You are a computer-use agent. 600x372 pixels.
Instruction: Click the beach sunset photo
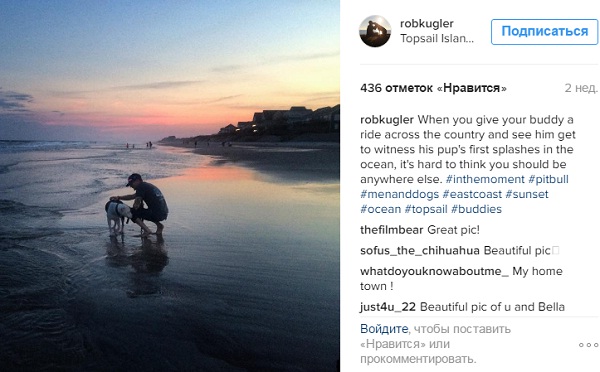[x=170, y=186]
